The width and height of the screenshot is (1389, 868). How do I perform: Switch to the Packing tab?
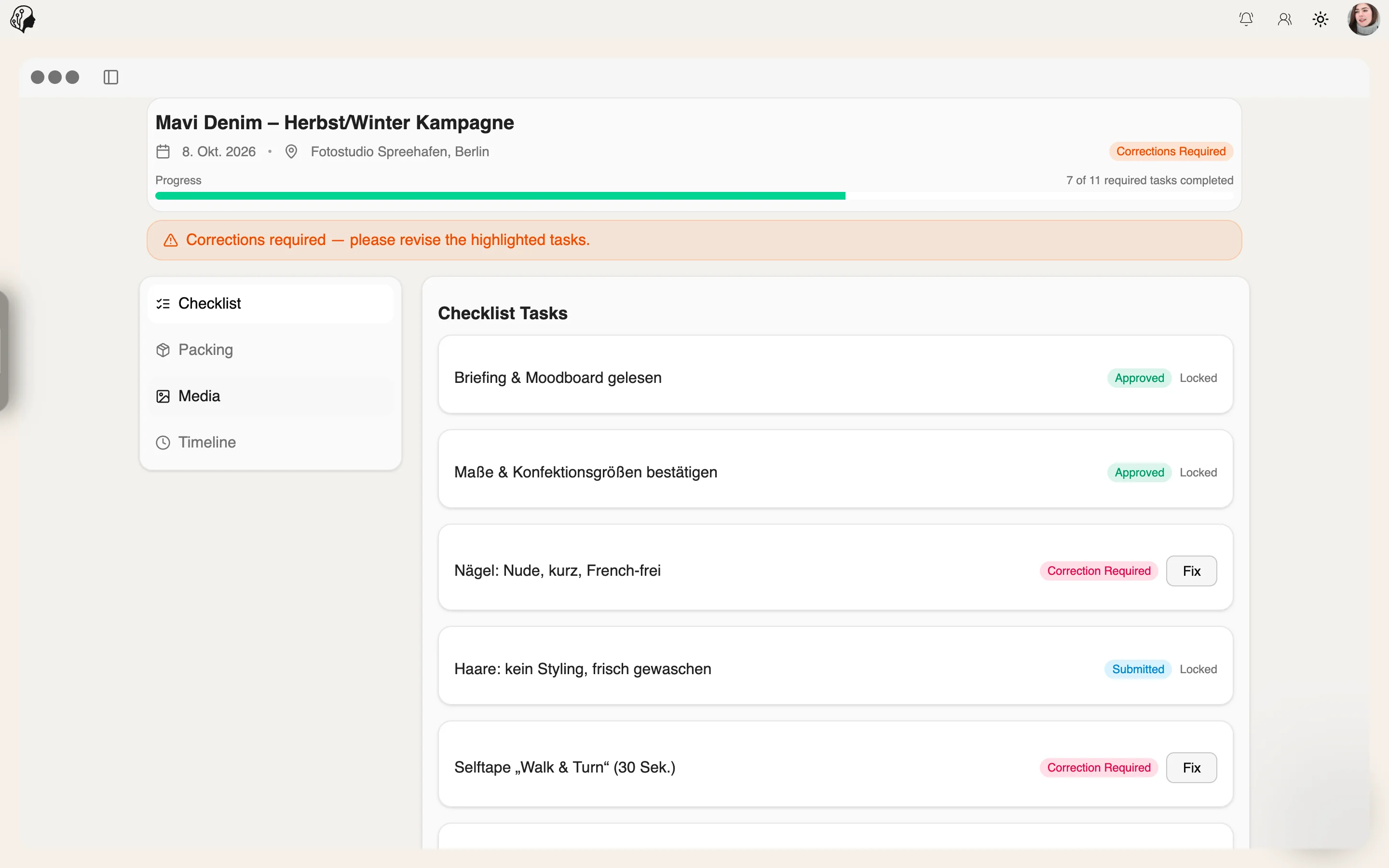point(271,350)
